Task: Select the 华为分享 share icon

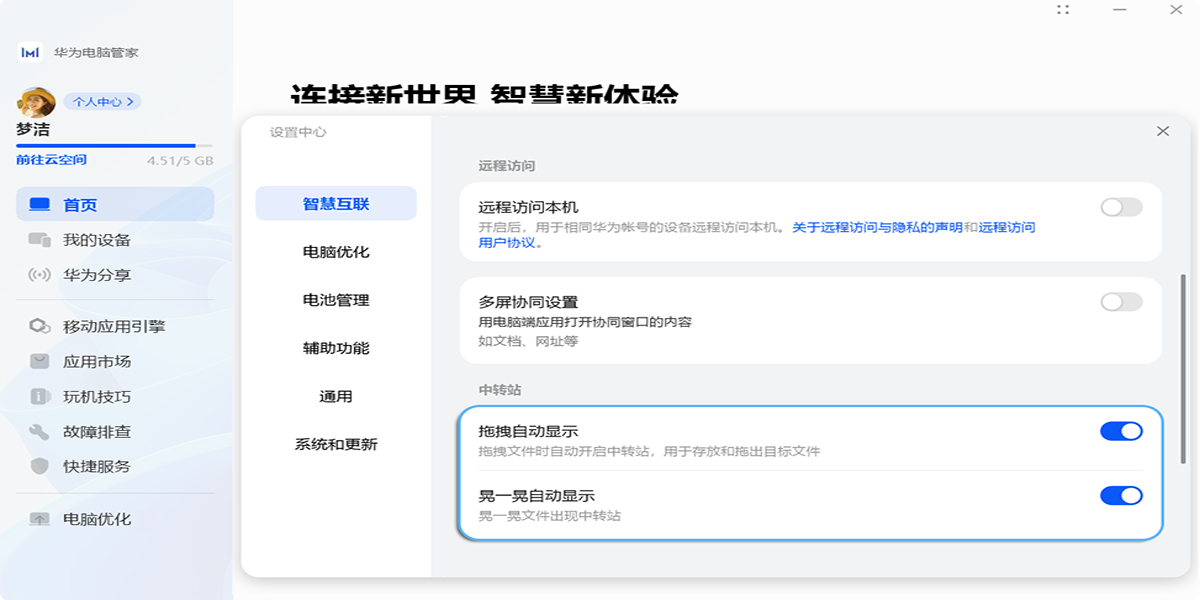Action: pos(40,275)
